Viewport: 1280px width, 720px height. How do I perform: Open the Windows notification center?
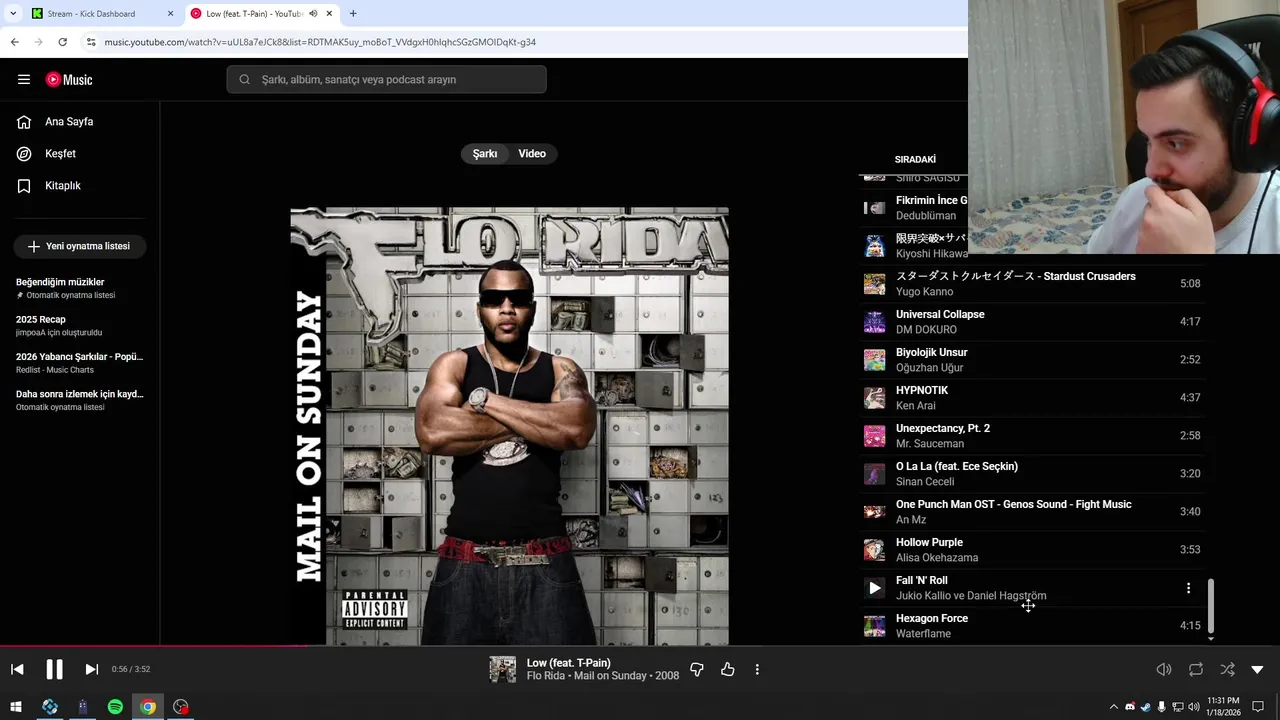point(1258,707)
